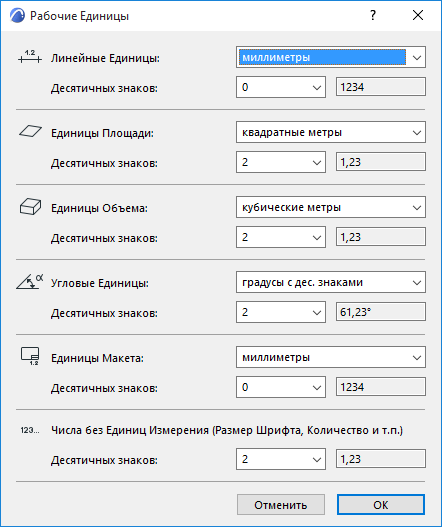Click the Отменить button
The image size is (442, 527).
tap(281, 505)
